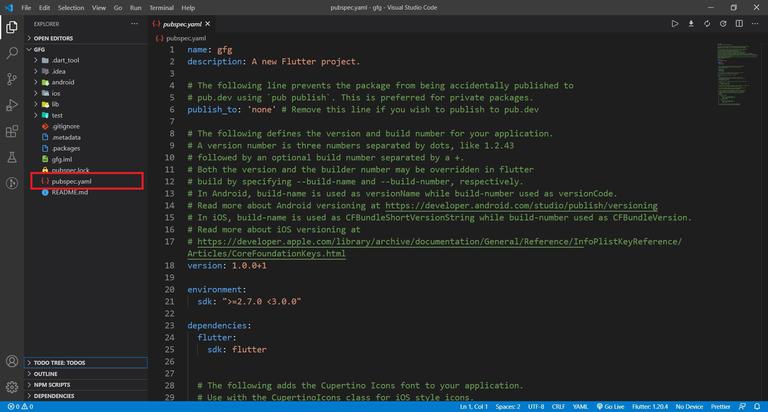Click the Run play icon in editor toolbar
The image size is (768, 412).
click(x=674, y=24)
